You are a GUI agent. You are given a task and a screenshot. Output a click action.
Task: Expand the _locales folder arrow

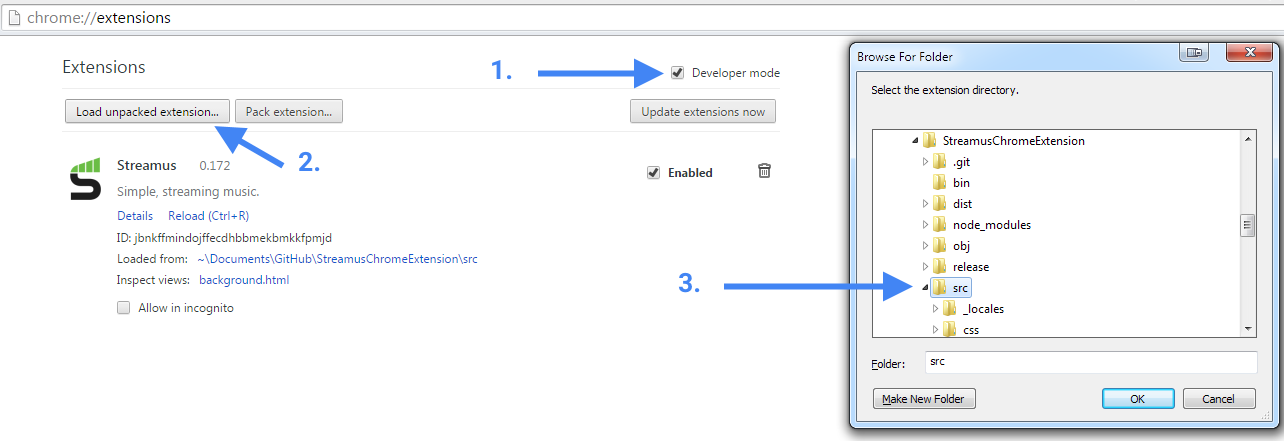935,309
